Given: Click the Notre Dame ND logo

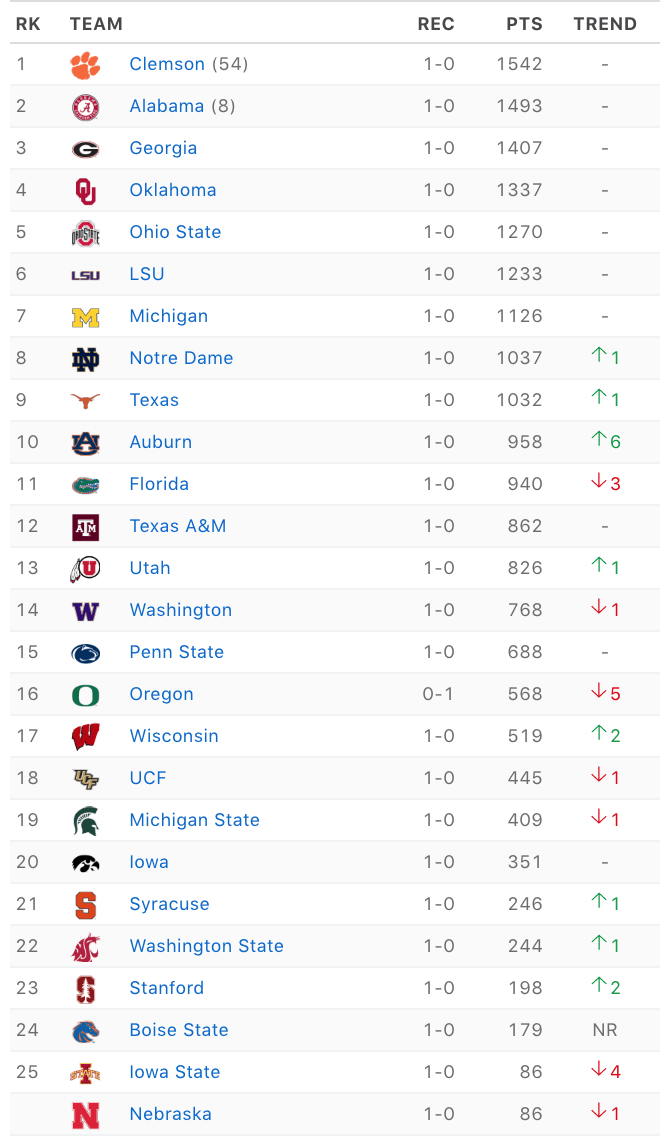Looking at the screenshot, I should [x=85, y=359].
